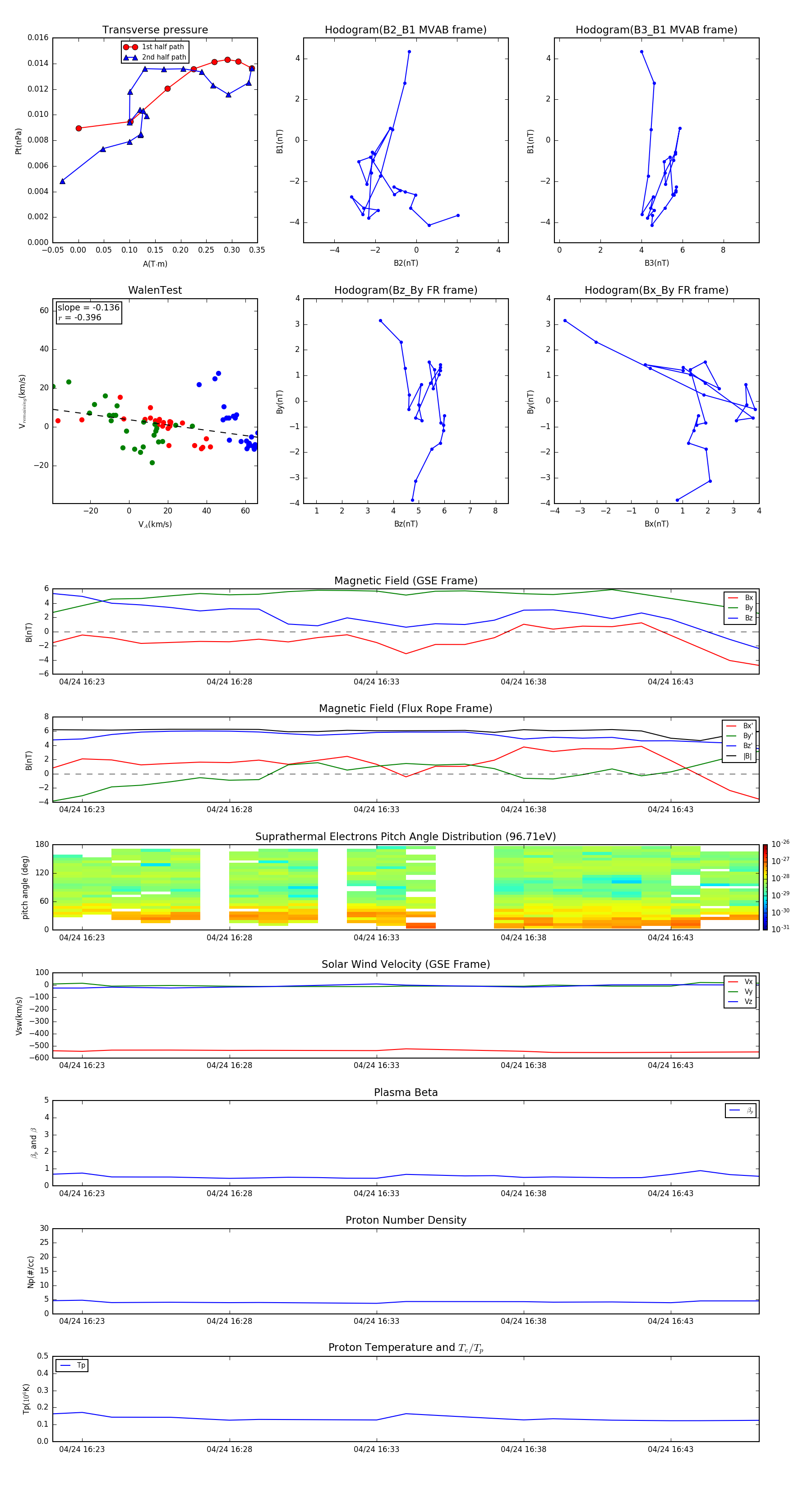Click the 'Transverse pressure' plot title

coord(155,29)
